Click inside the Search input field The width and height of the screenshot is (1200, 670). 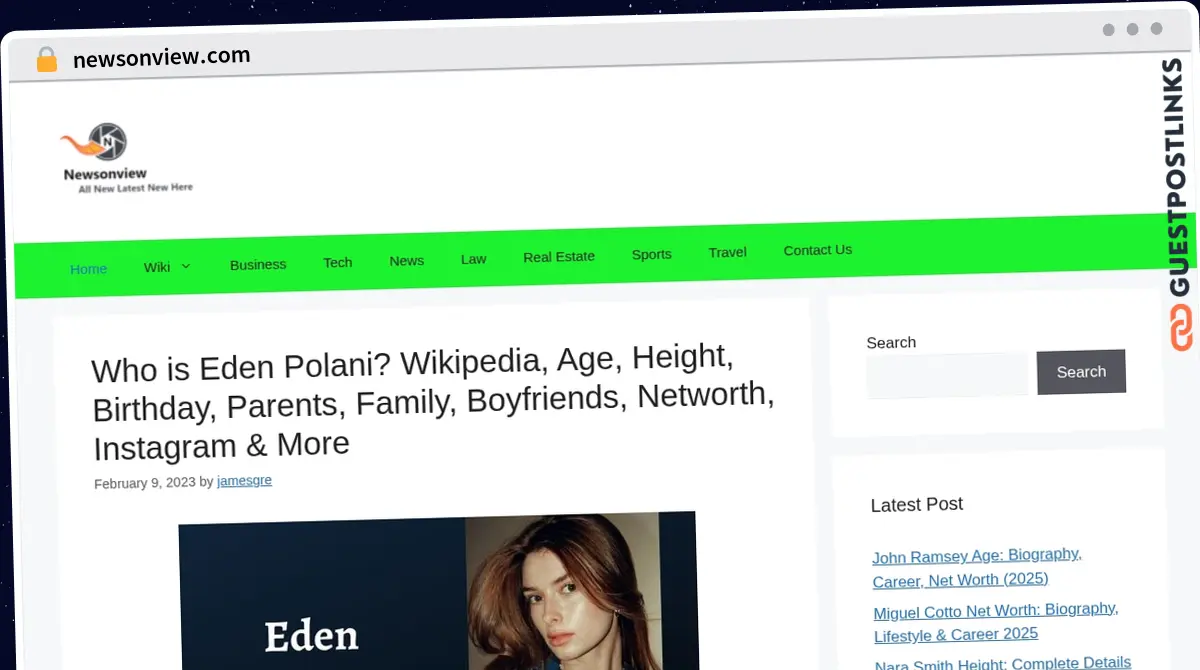click(946, 375)
